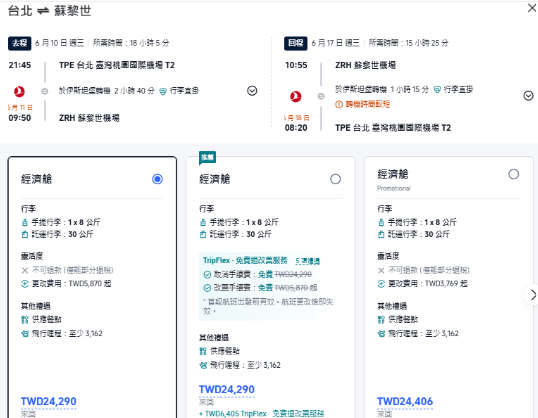Viewport: 538px width, 418px height.
Task: Select the TripFlex economy fare option
Action: [x=336, y=179]
